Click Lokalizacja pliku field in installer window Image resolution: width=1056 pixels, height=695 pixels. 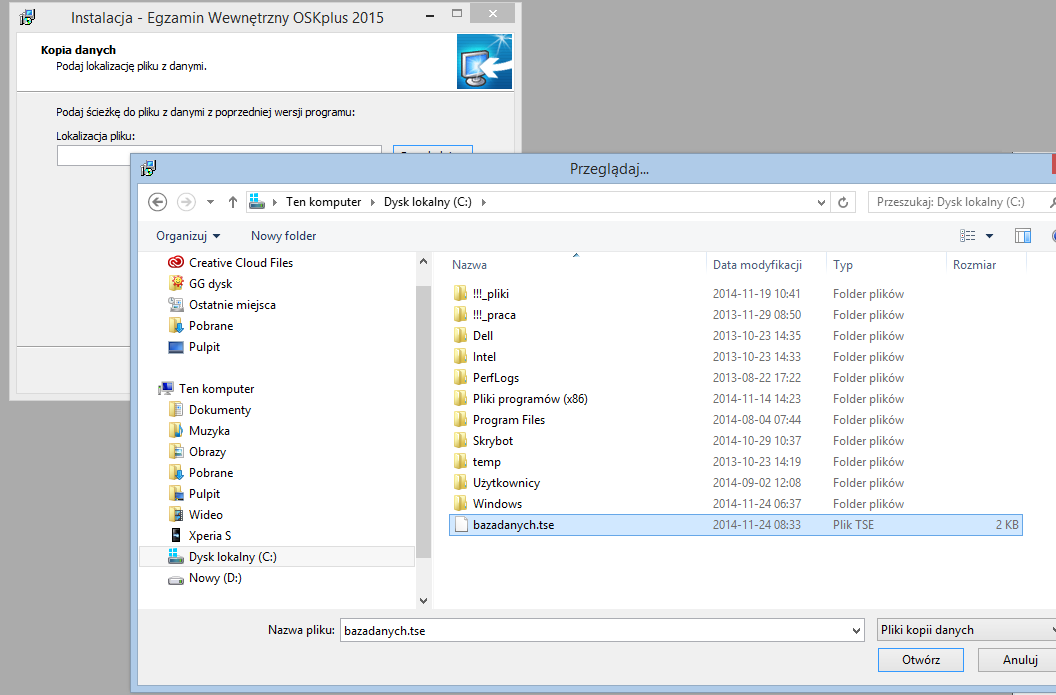point(219,155)
